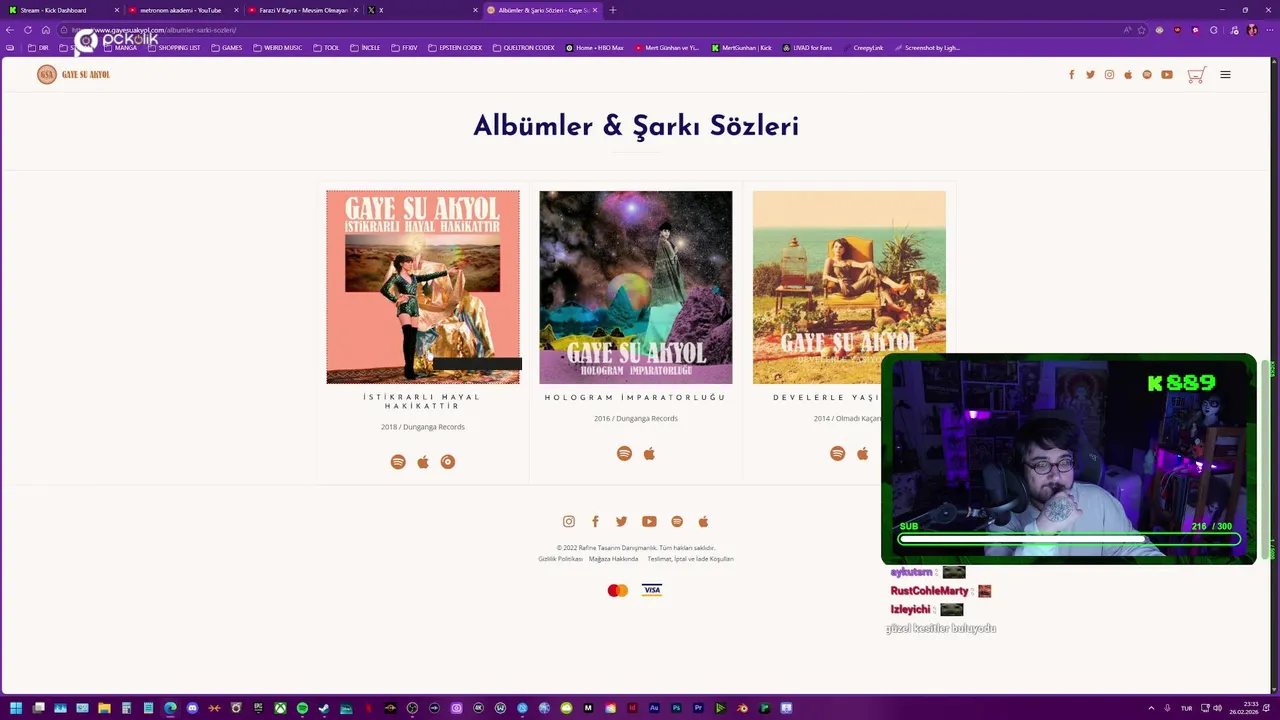
Task: Open a new browser tab
Action: 613,10
